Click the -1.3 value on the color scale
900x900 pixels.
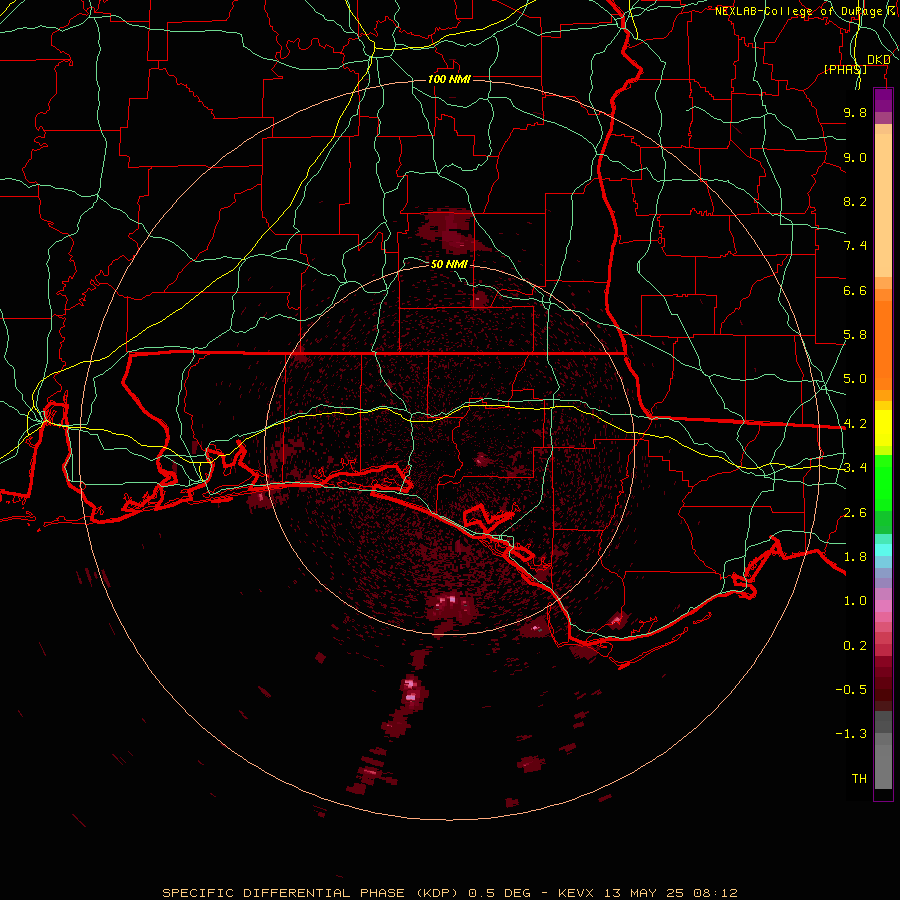click(851, 734)
